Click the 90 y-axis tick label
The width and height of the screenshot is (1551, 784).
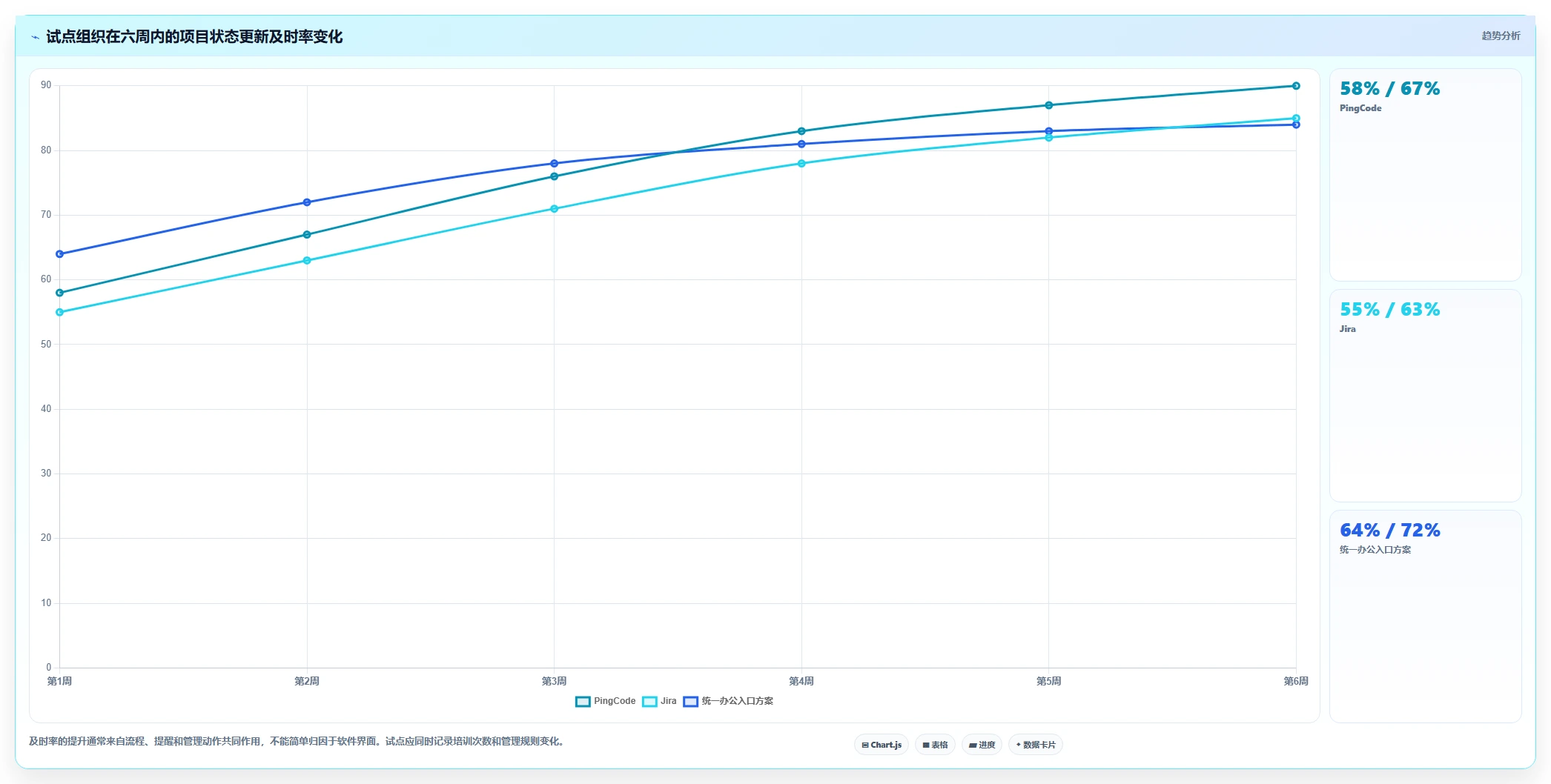tap(46, 85)
